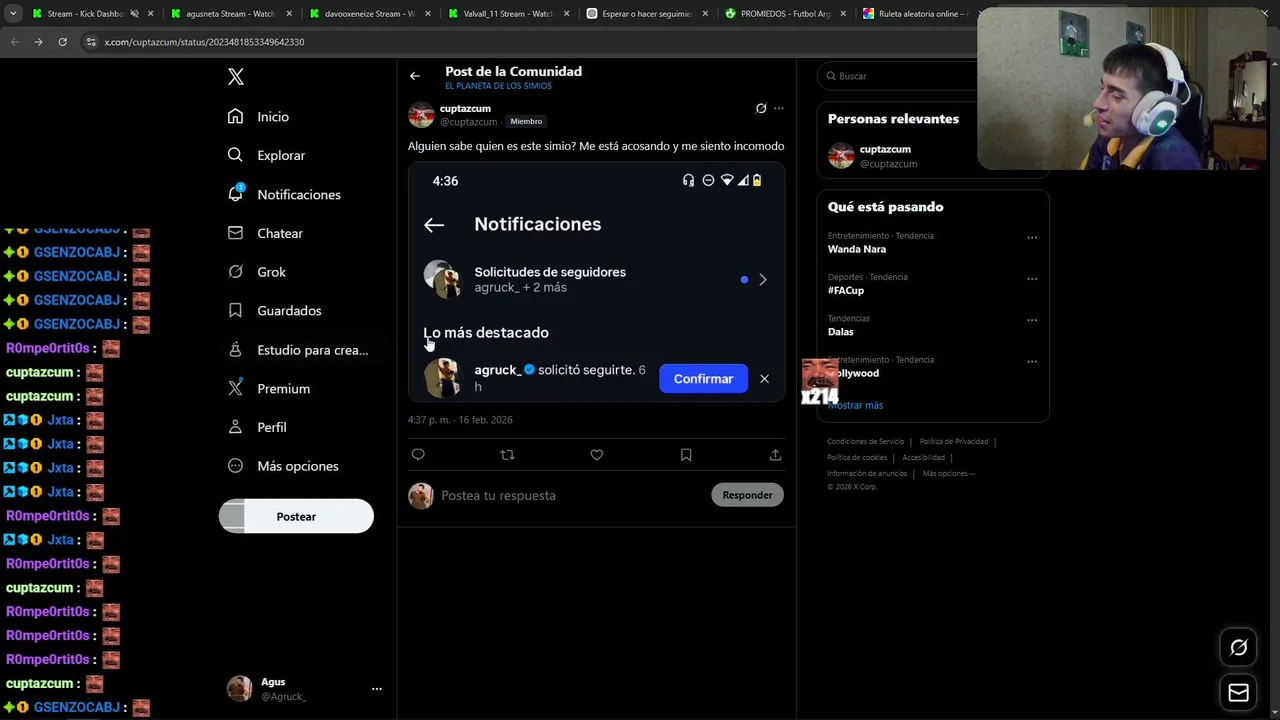Click the Grok icon on the post
Screen dimensions: 1280x720
(761, 108)
